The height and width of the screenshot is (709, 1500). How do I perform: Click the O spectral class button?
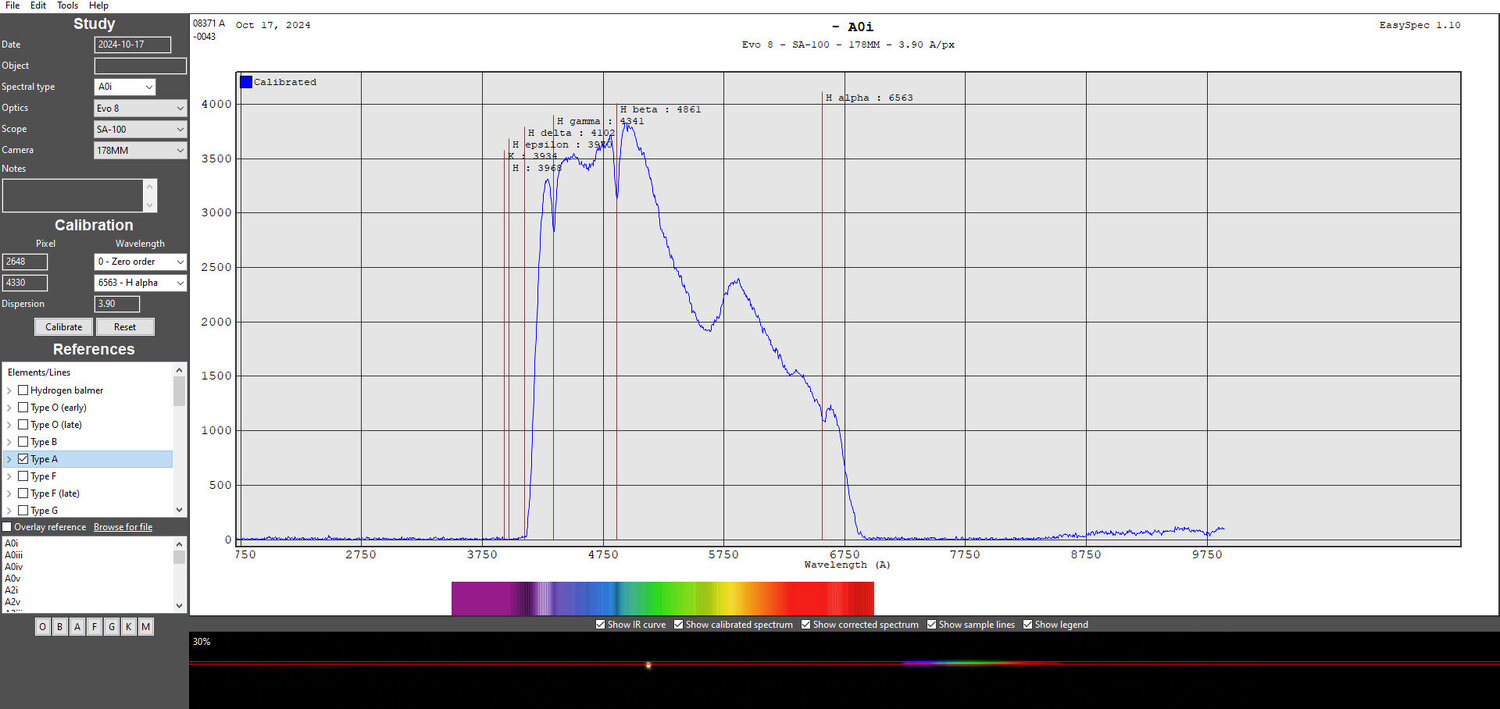43,627
